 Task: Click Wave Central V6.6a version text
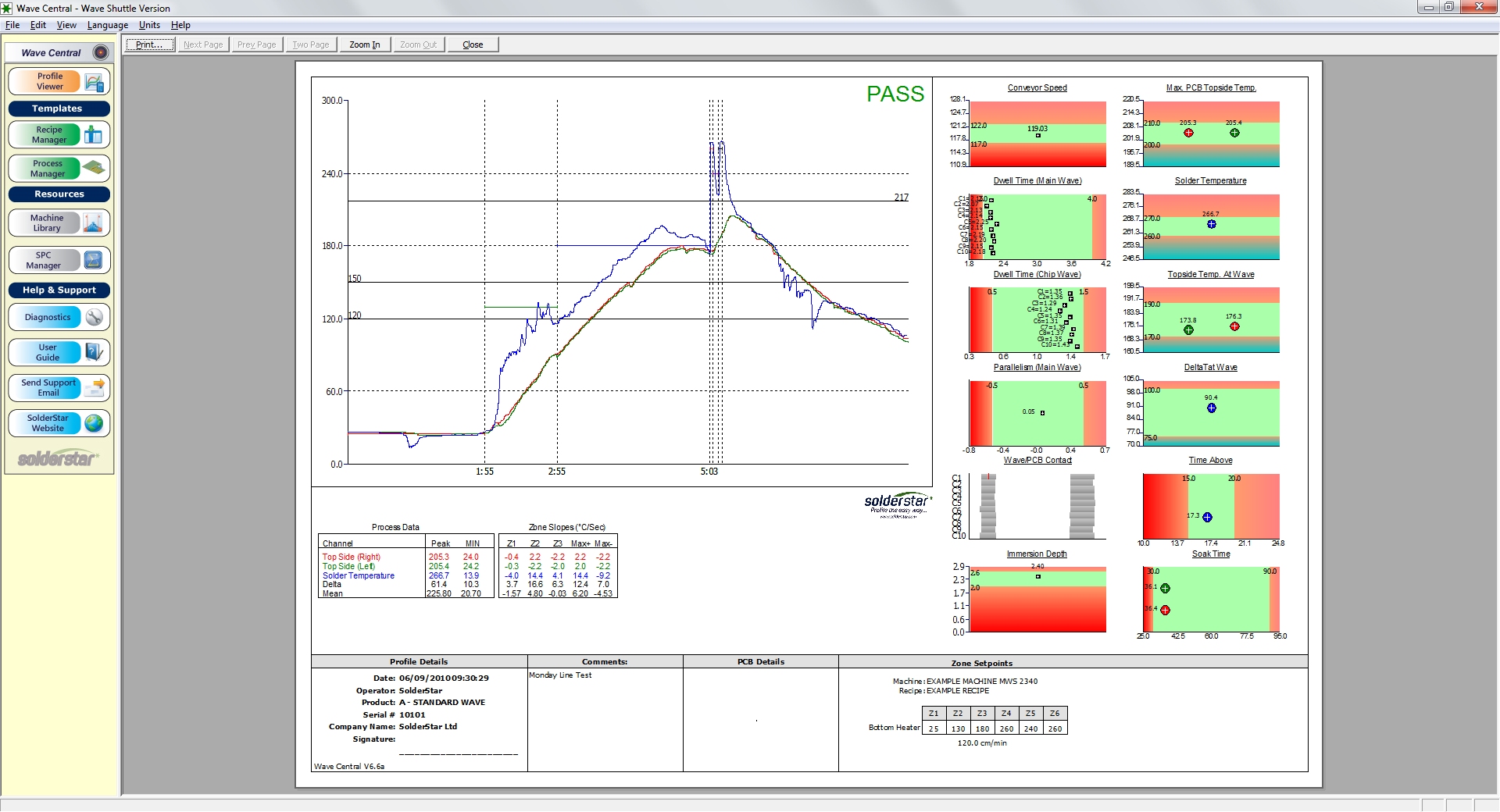(x=349, y=767)
